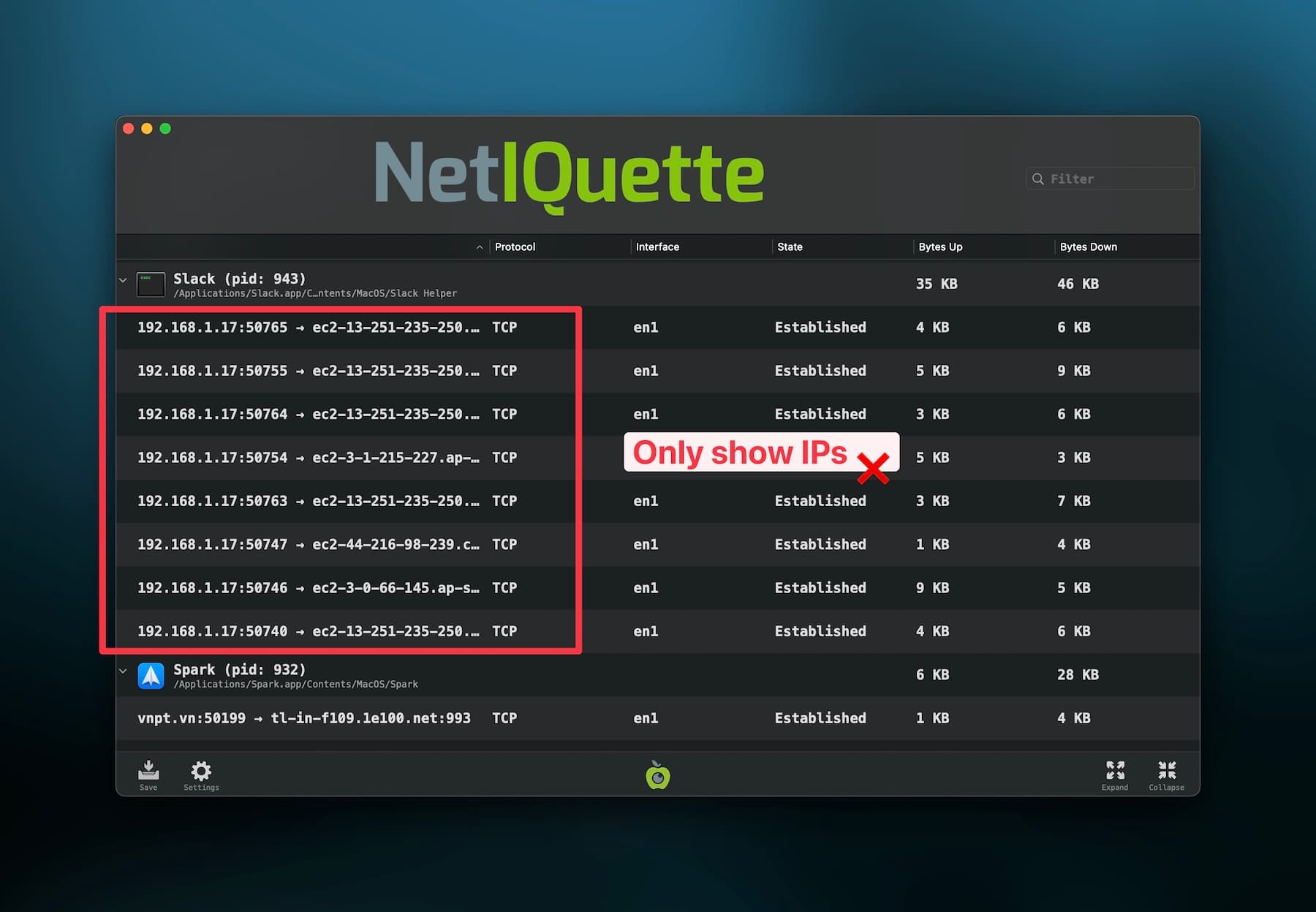Click the Spark (pid: 932) process name
The height and width of the screenshot is (912, 1316).
(239, 669)
